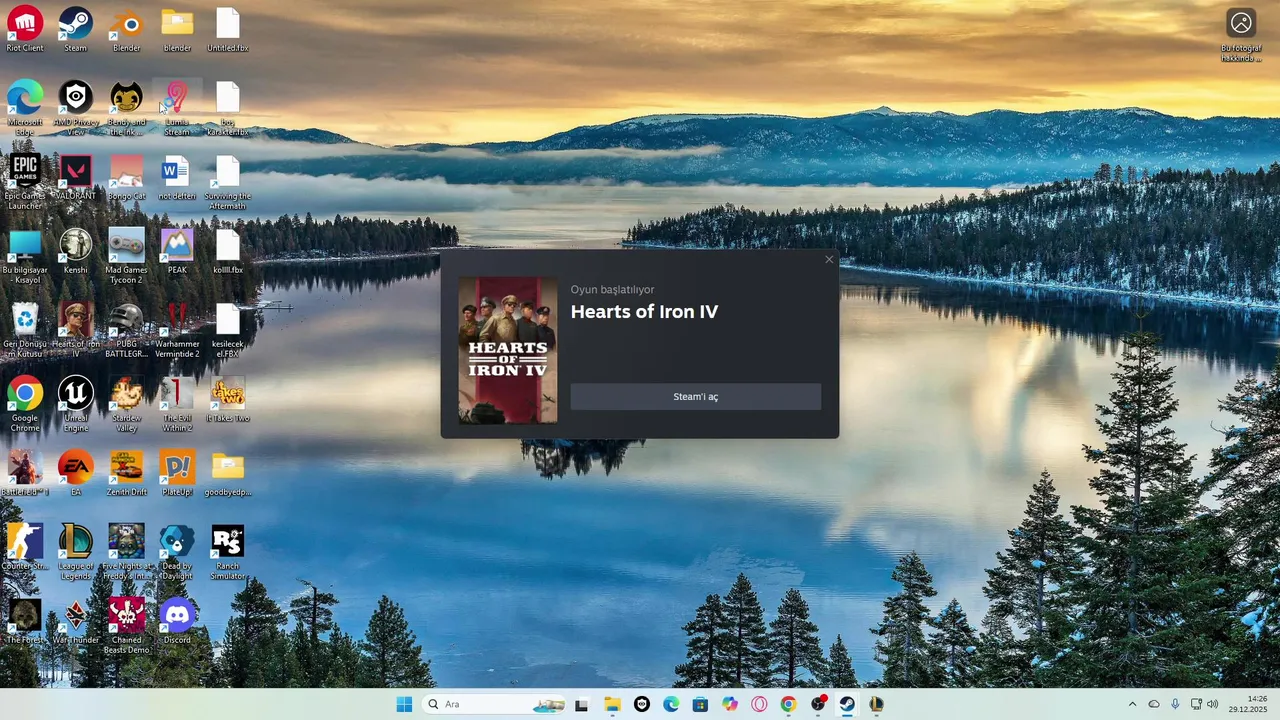Open the Microsoft Edge desktop shortcut
The height and width of the screenshot is (720, 1280).
[25, 108]
